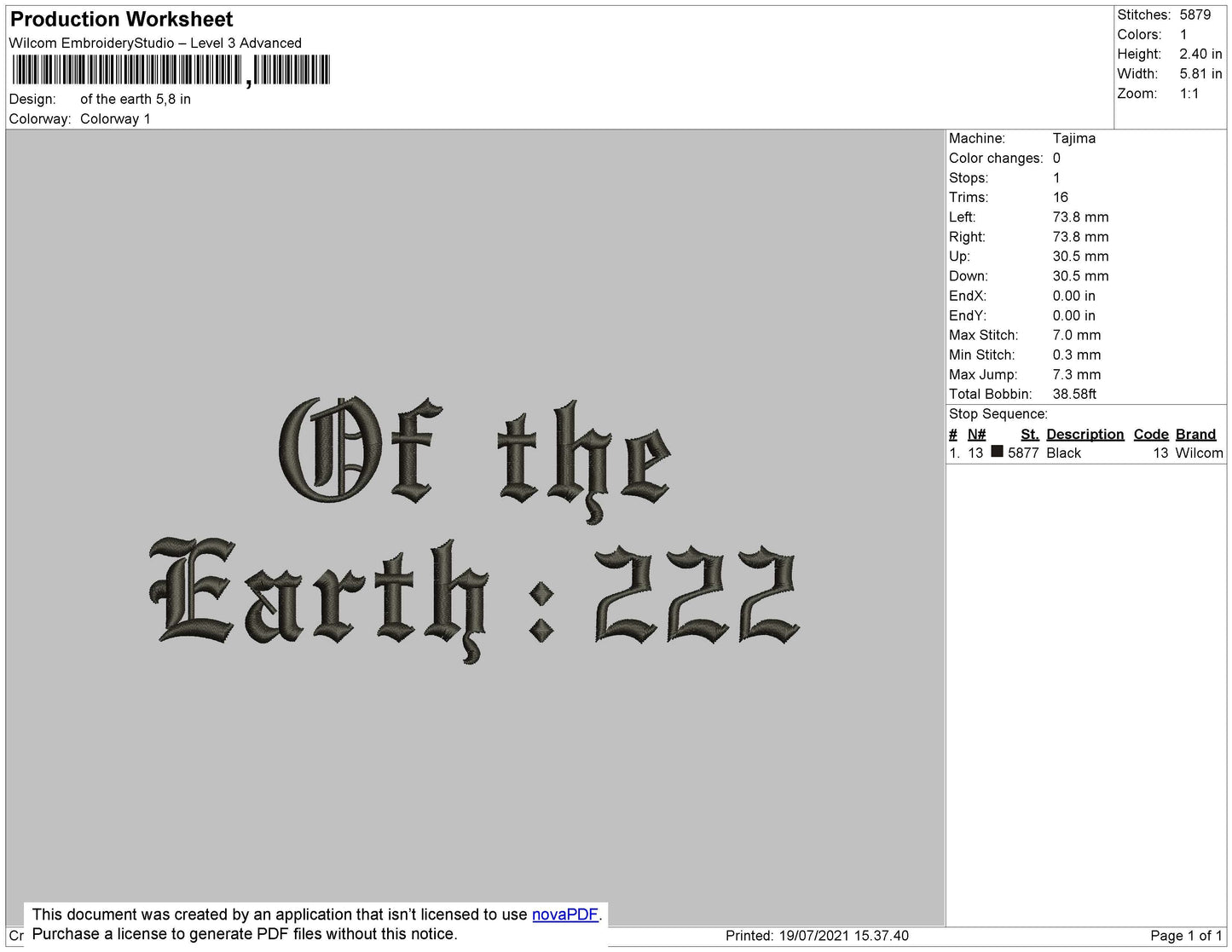Click design name 'of the earth 5,8 in'
The image size is (1232, 952).
[136, 99]
